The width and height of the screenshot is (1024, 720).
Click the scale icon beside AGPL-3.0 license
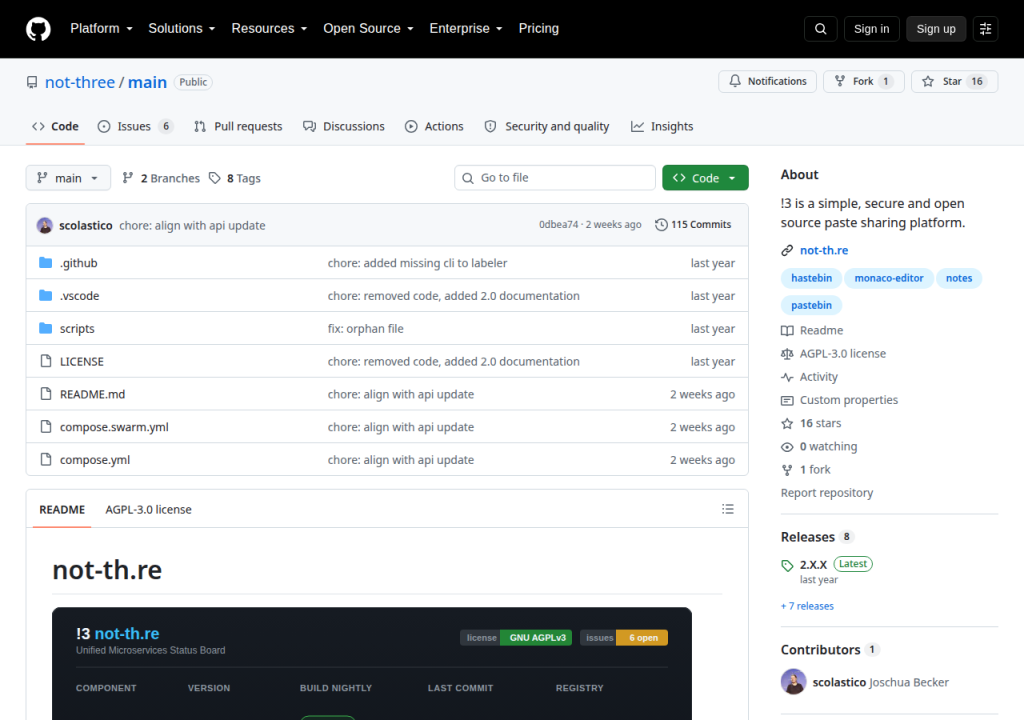click(x=787, y=353)
